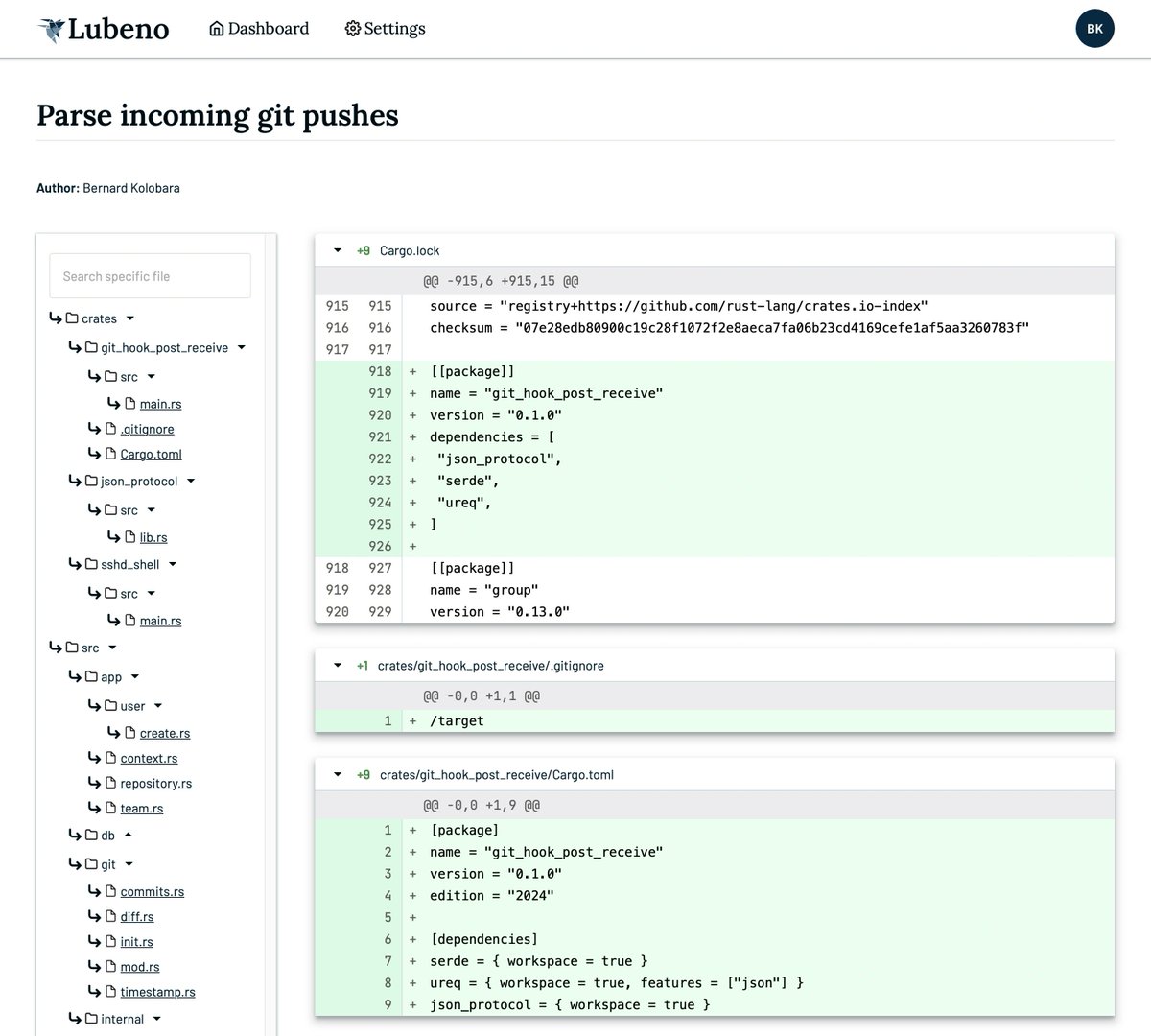This screenshot has height=1036, width=1151.
Task: Collapse the app folder in the sidebar
Action: [133, 676]
